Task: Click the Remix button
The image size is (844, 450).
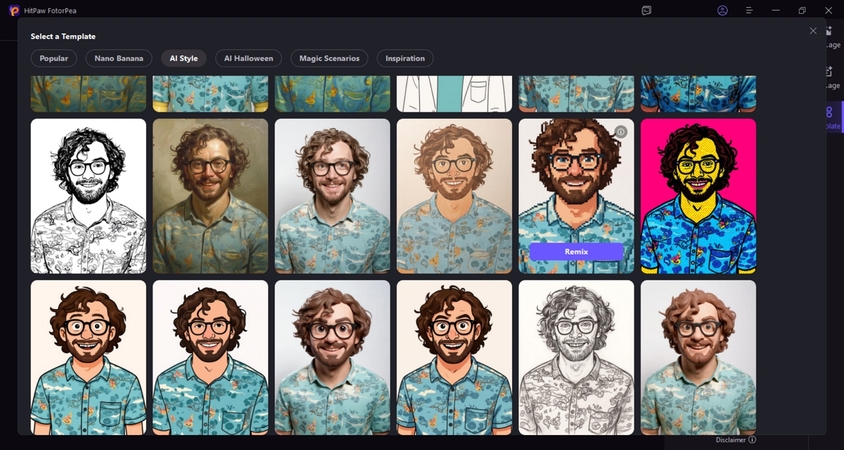Action: [576, 251]
